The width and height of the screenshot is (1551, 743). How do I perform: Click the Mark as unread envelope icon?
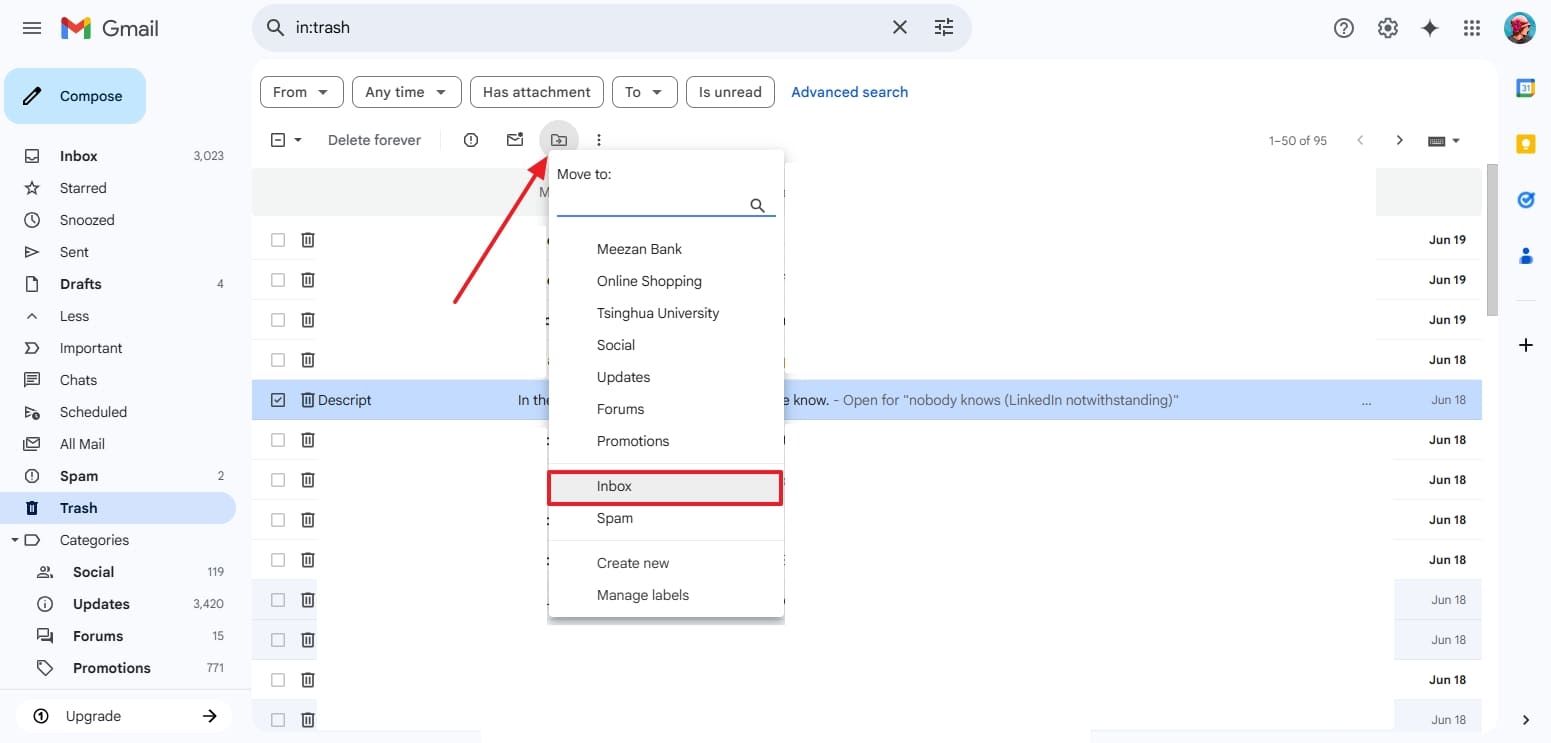point(514,140)
